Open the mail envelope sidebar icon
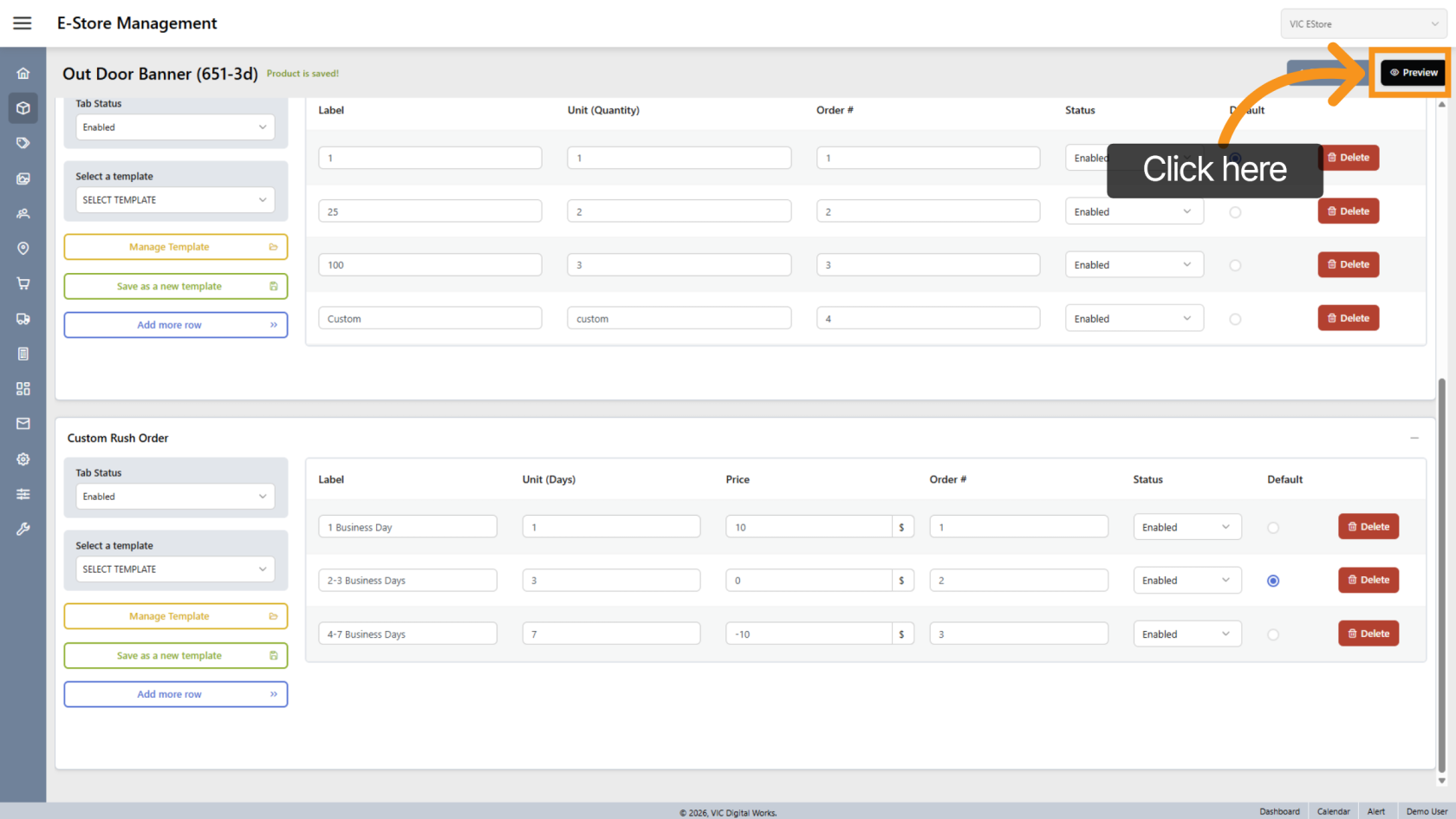 pyautogui.click(x=23, y=424)
